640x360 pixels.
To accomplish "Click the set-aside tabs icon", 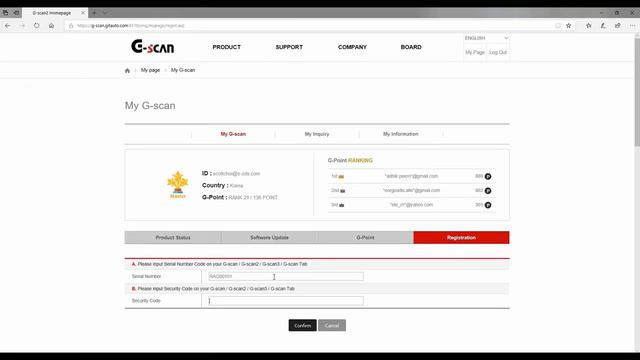I will [x=16, y=13].
